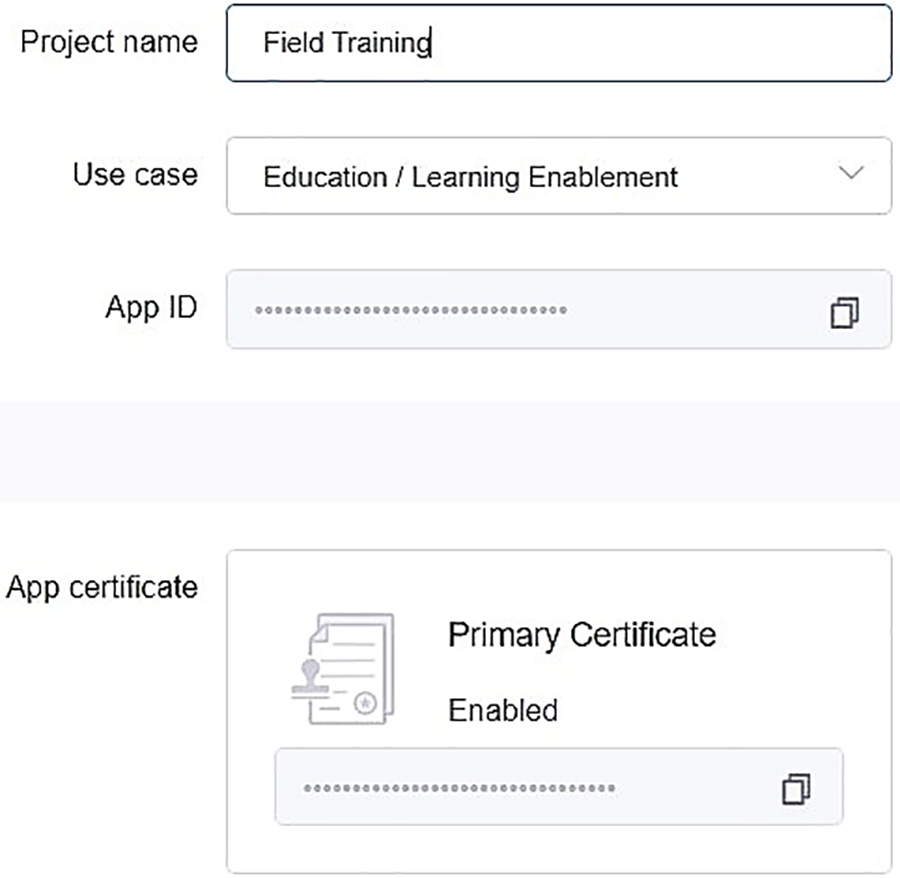
Task: Click the Enabled certificate status text
Action: pos(502,710)
